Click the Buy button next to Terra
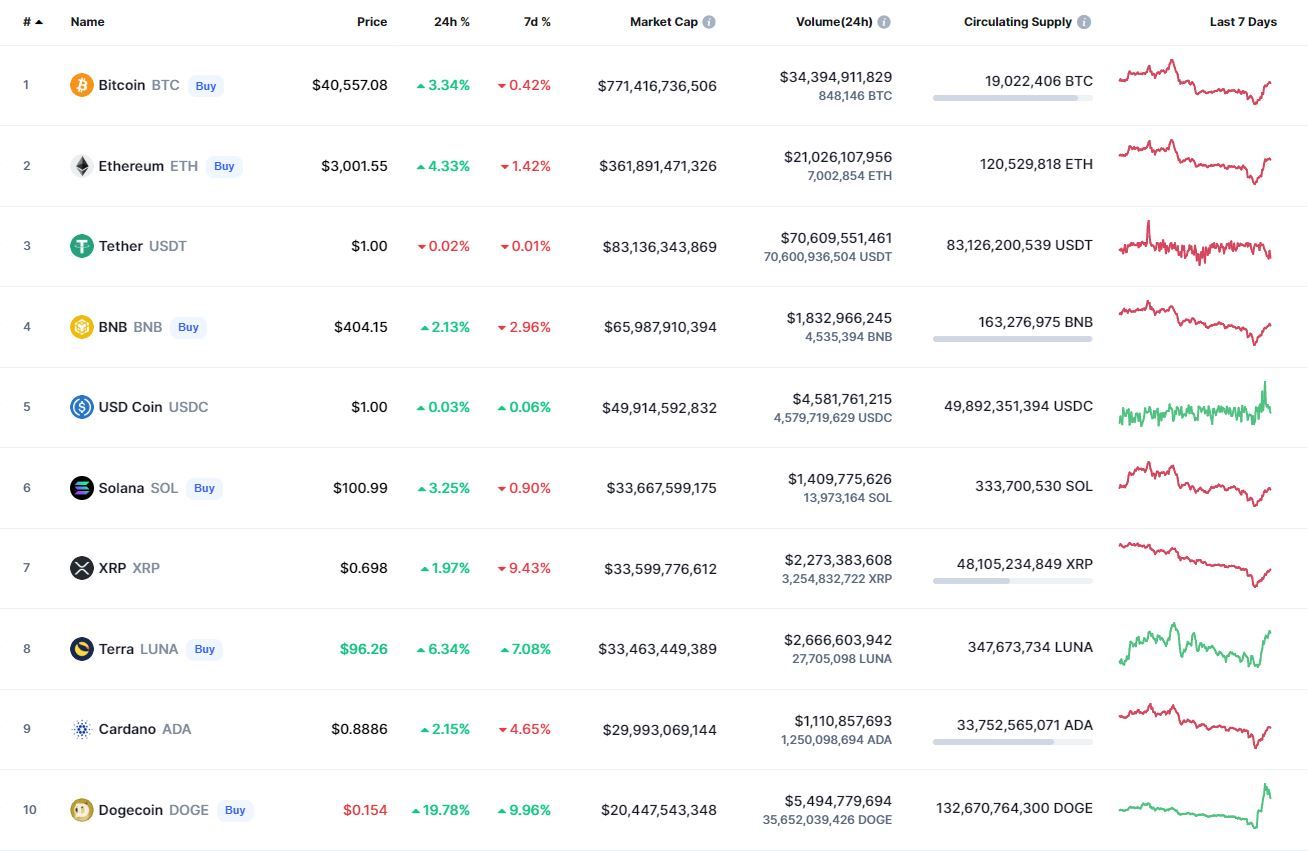 (x=205, y=649)
